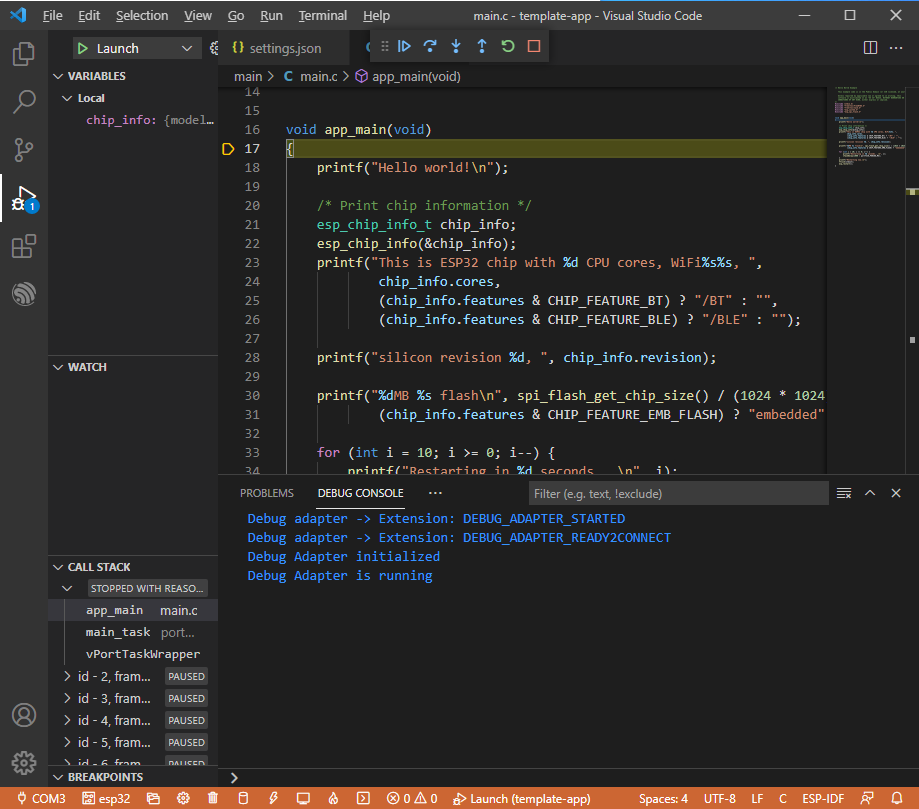The height and width of the screenshot is (809, 919).
Task: Click the debug console filter field
Action: click(x=678, y=493)
